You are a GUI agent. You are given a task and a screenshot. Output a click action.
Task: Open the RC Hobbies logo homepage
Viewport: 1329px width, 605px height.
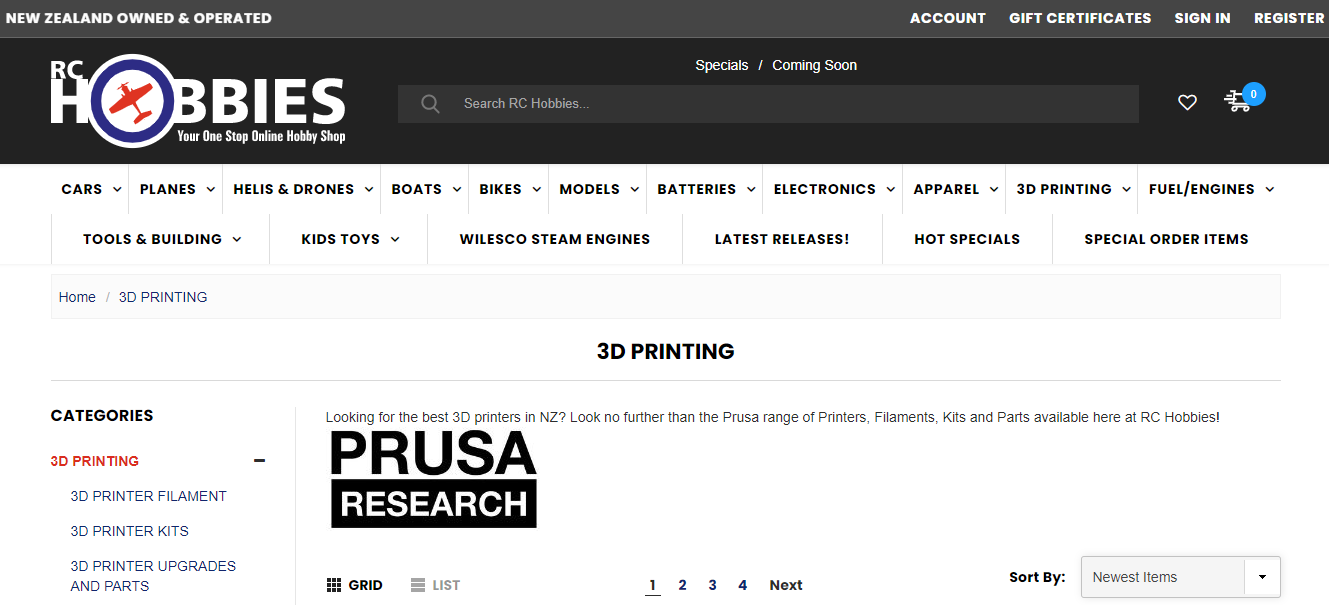[198, 101]
